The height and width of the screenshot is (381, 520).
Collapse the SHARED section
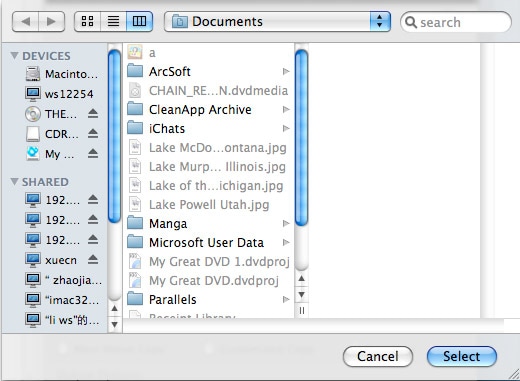pos(14,181)
